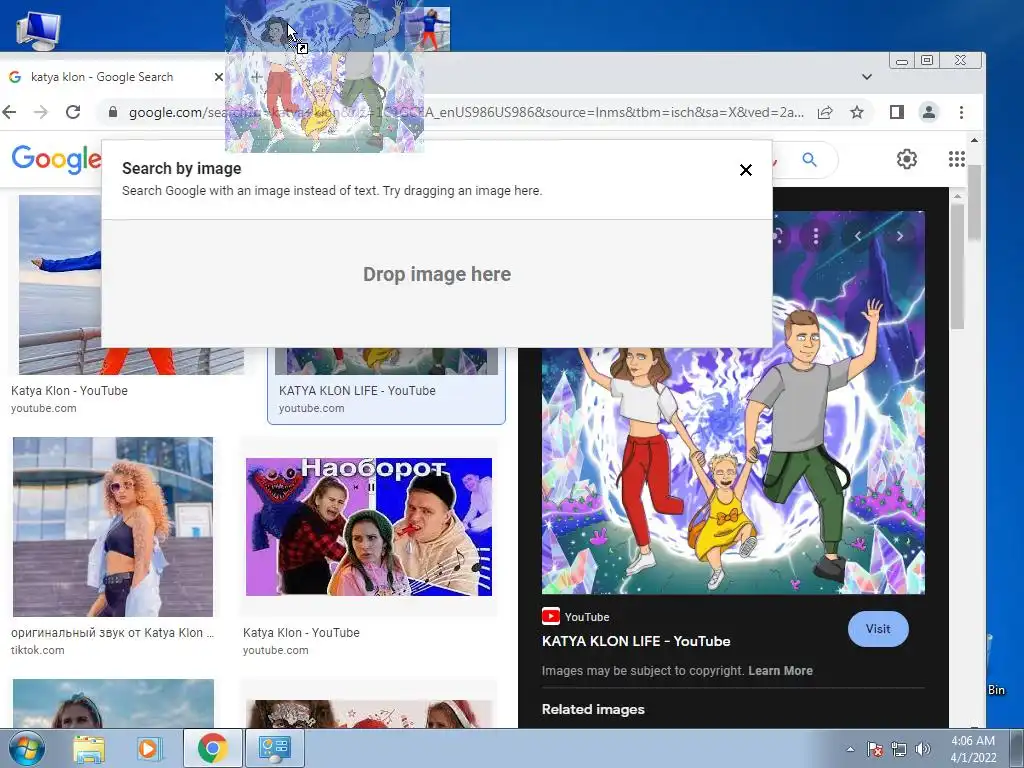Launch Windows Media Player from taskbar

coord(149,749)
